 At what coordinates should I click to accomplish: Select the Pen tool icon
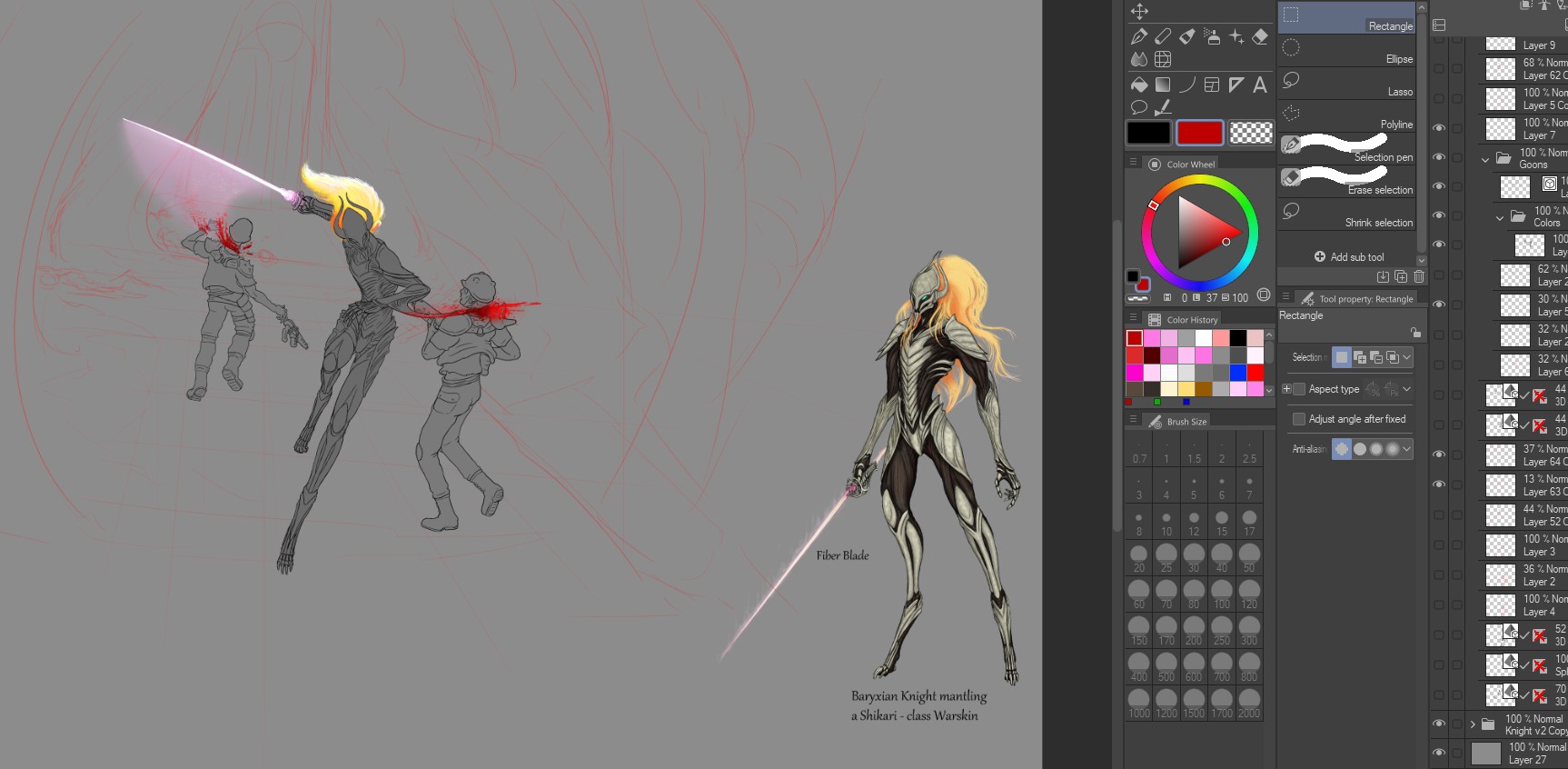(x=1139, y=36)
